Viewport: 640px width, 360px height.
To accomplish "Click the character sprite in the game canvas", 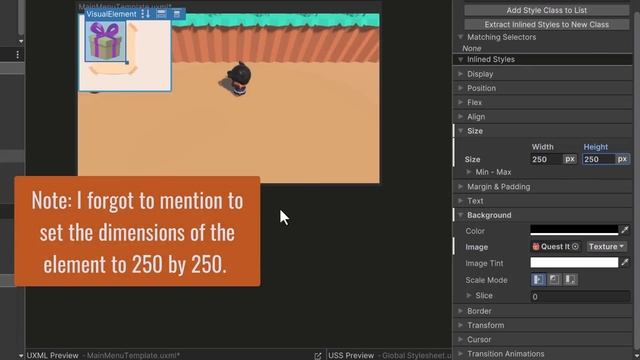I will [239, 78].
